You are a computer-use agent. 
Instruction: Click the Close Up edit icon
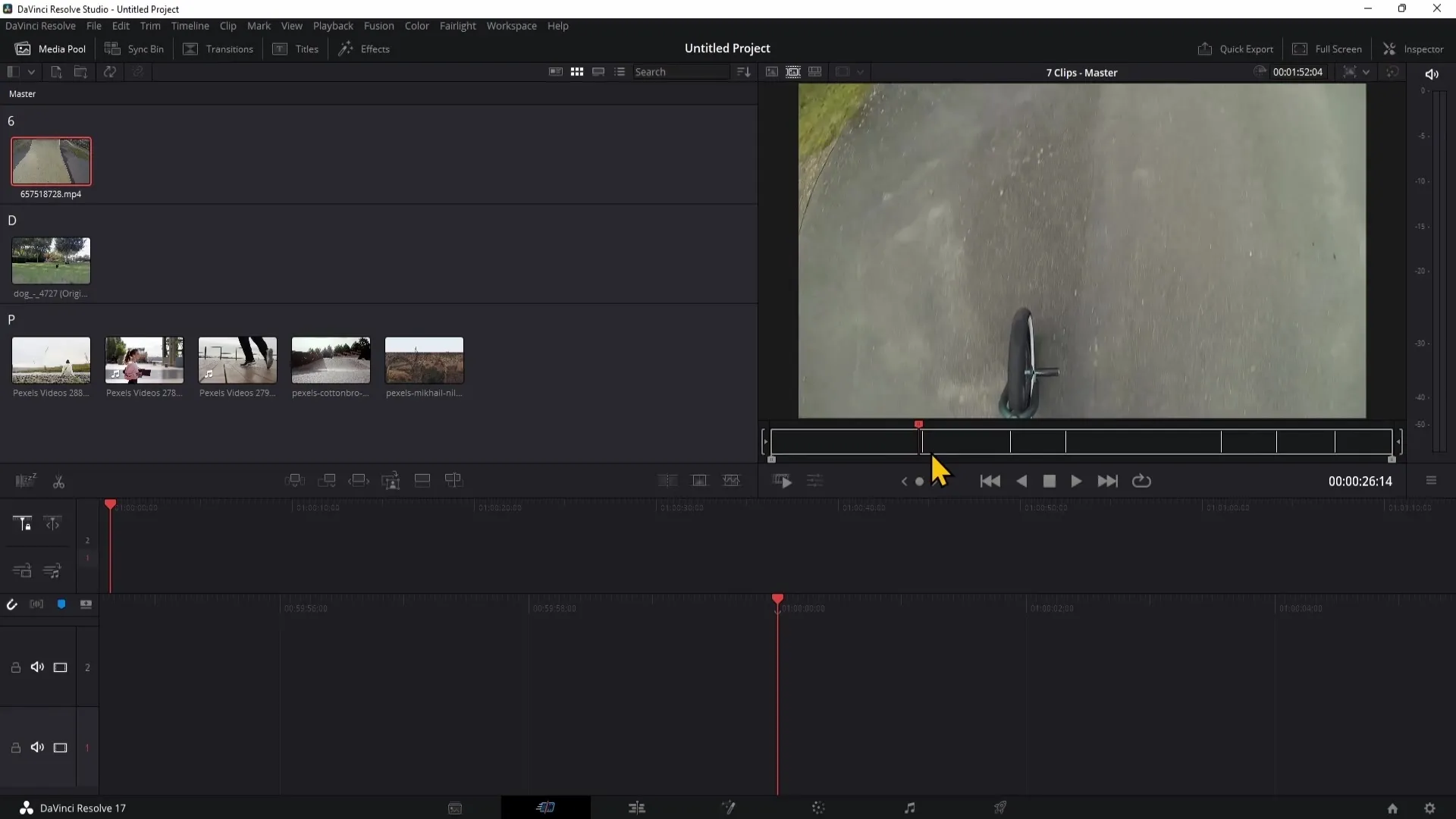tap(391, 481)
